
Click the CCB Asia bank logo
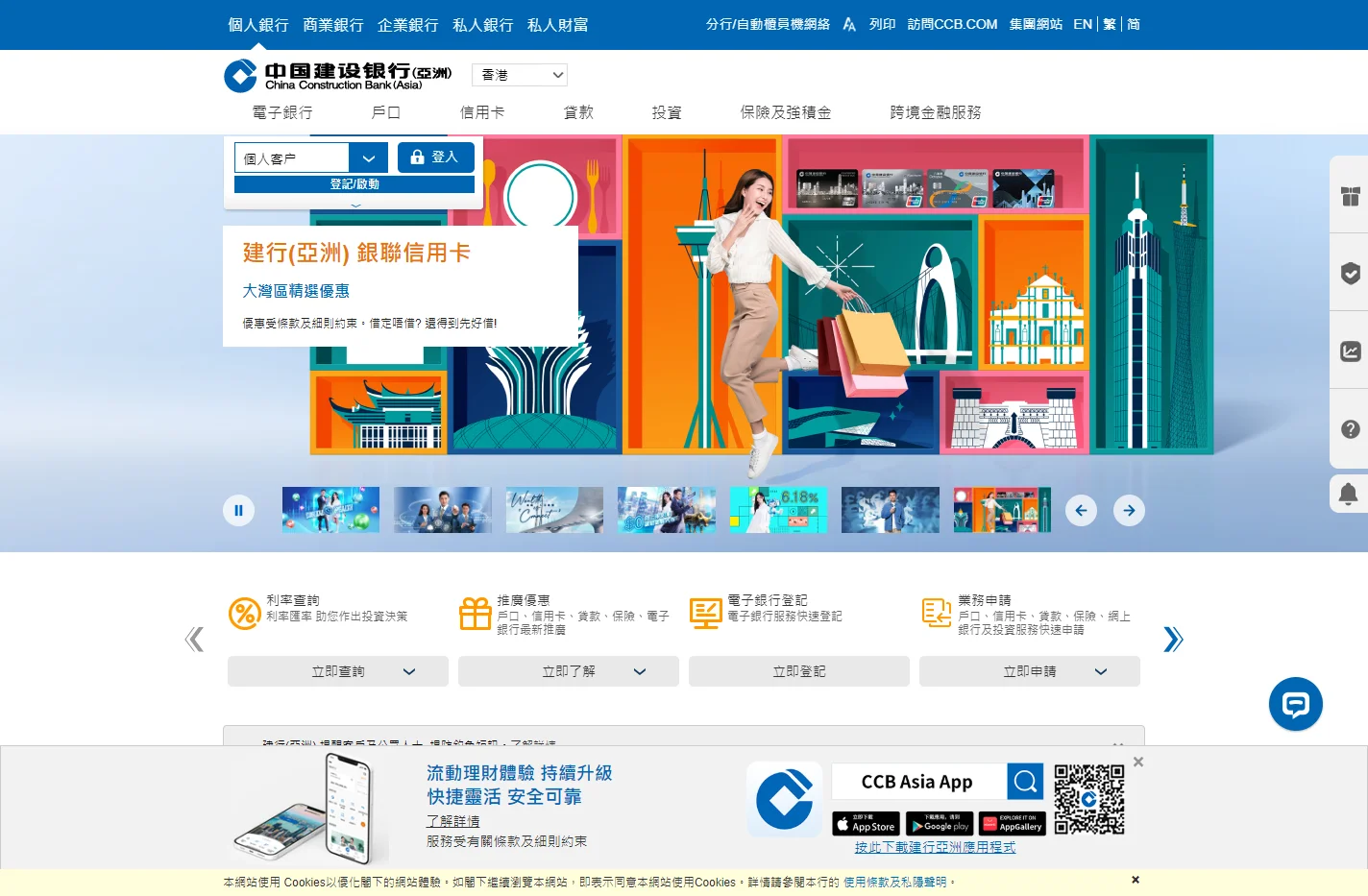337,76
